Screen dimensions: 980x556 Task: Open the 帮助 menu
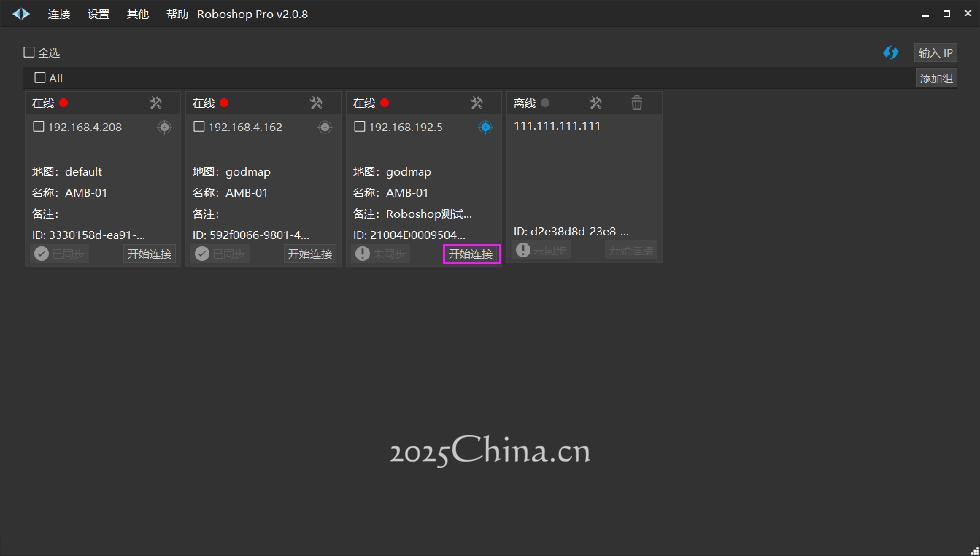click(x=177, y=14)
